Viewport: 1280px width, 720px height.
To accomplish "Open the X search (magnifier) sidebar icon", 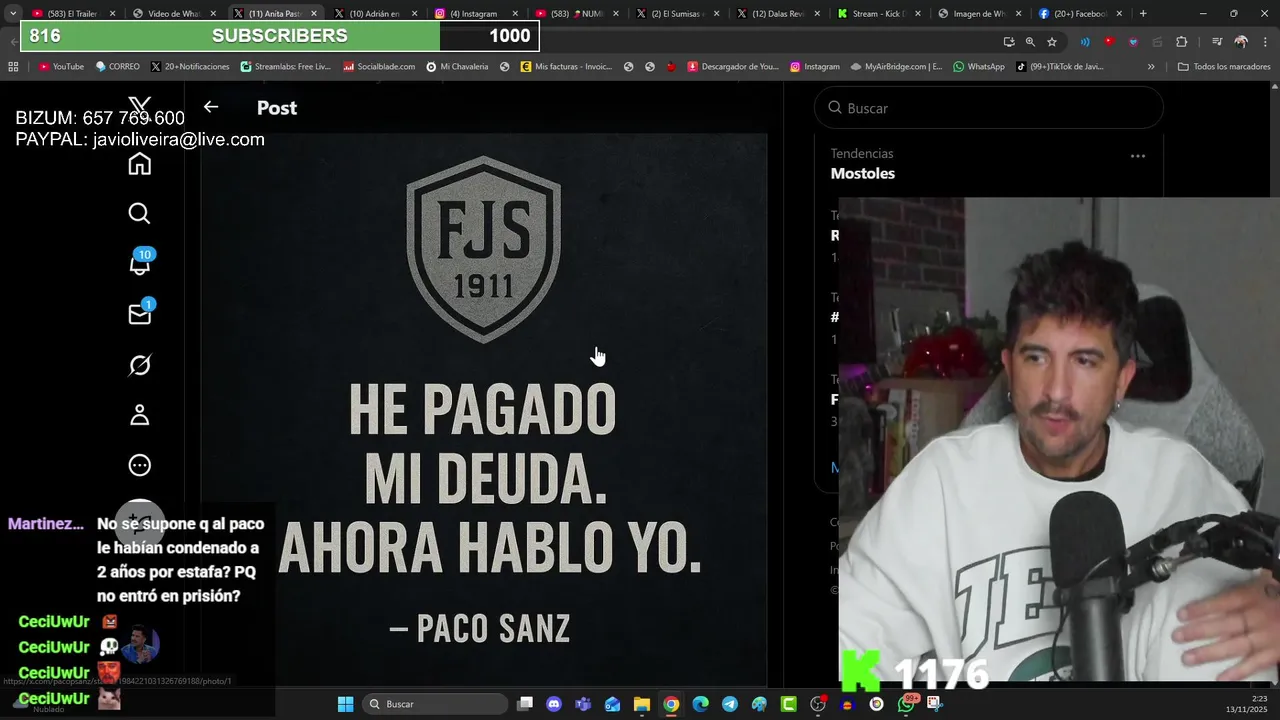I will coord(139,214).
